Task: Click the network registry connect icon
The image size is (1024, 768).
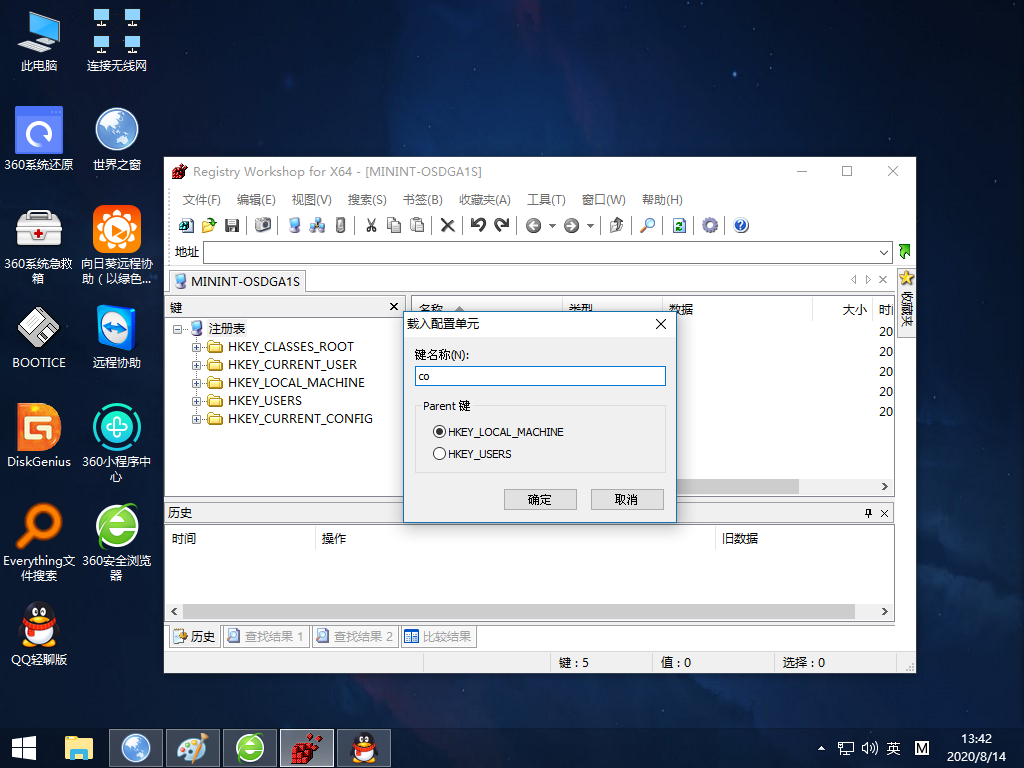Action: pos(317,225)
